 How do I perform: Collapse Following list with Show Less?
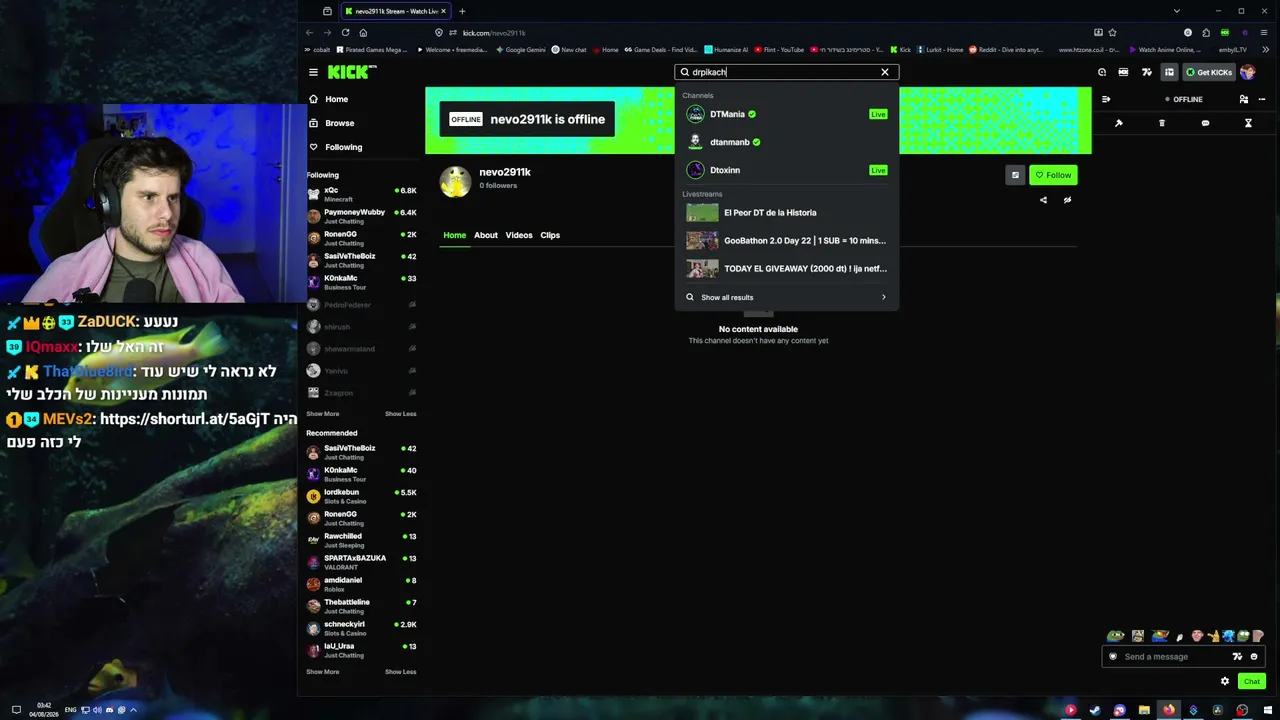click(x=400, y=414)
